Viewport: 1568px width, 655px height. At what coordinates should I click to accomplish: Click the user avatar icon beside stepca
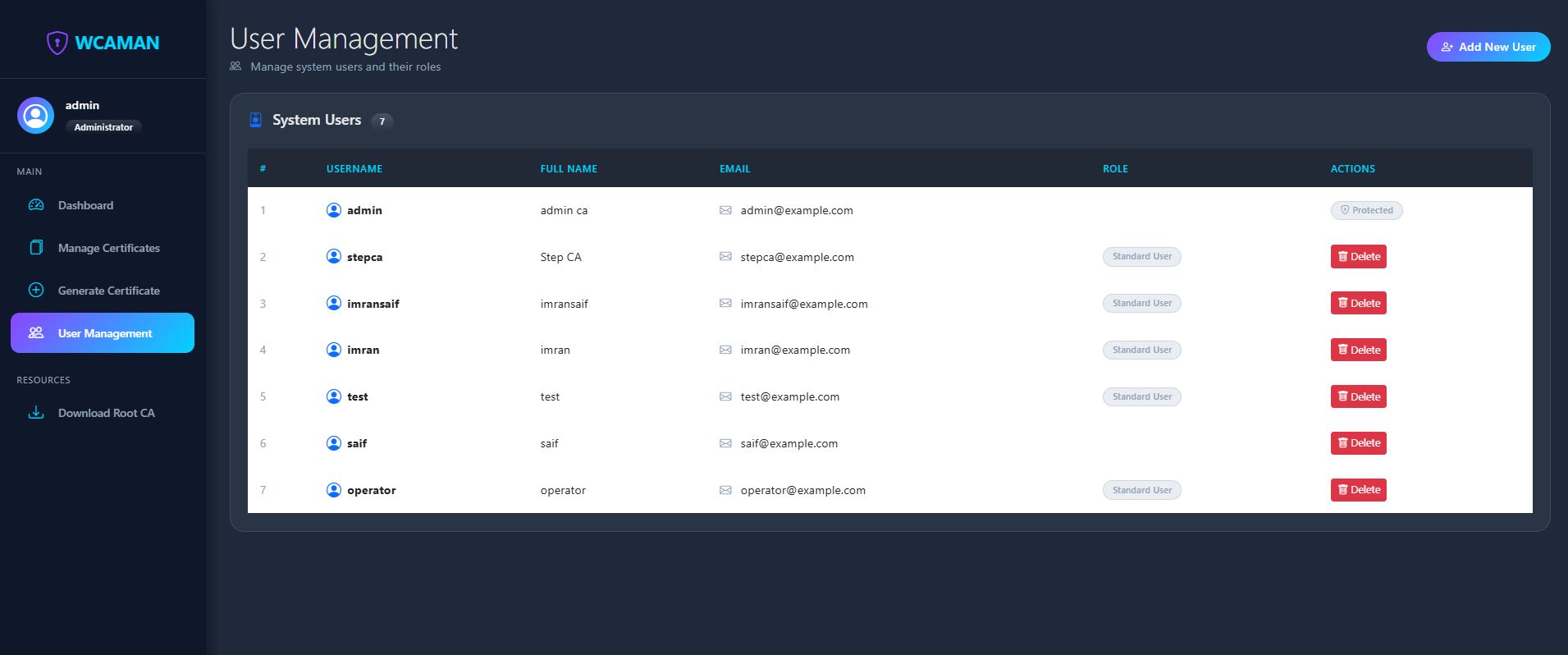[x=334, y=256]
